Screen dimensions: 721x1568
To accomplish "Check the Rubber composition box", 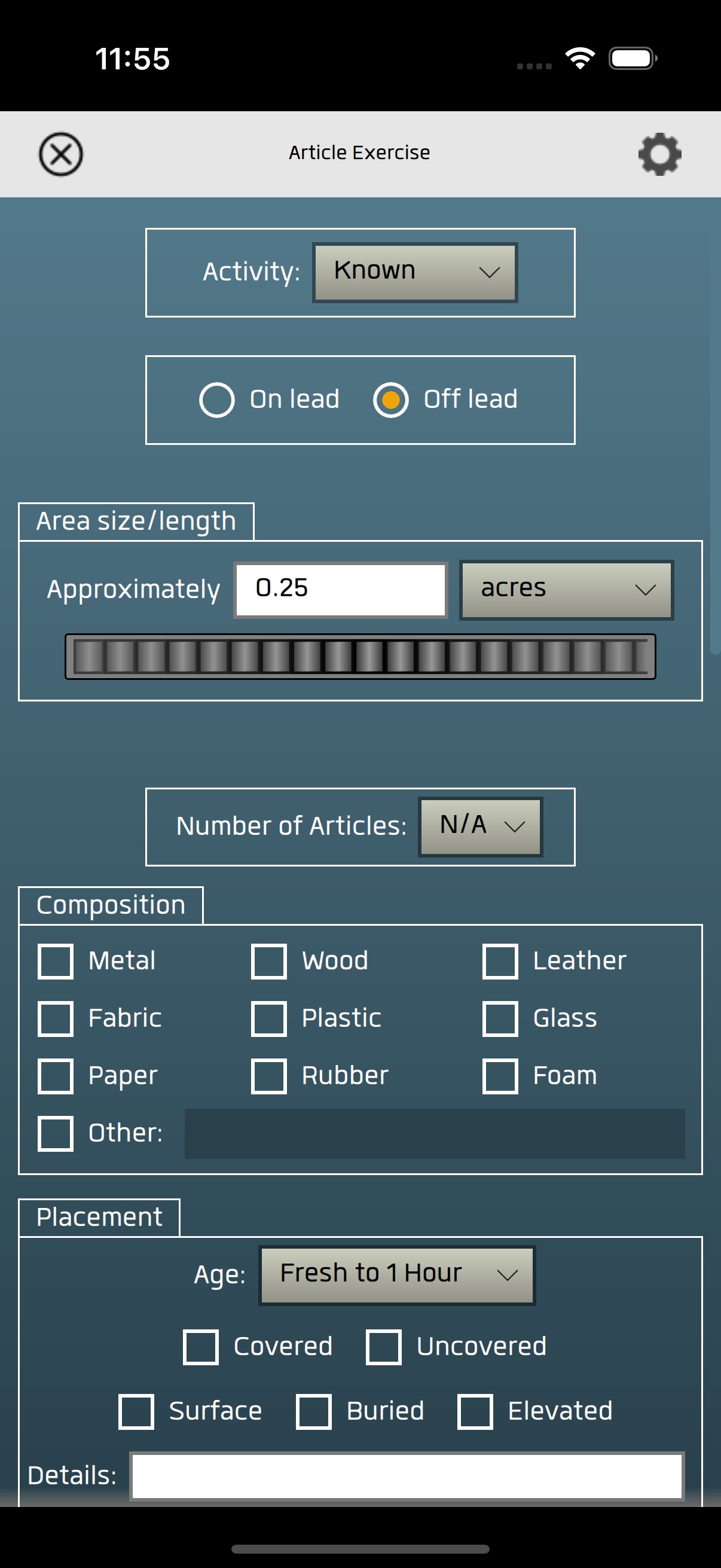I will 269,1076.
